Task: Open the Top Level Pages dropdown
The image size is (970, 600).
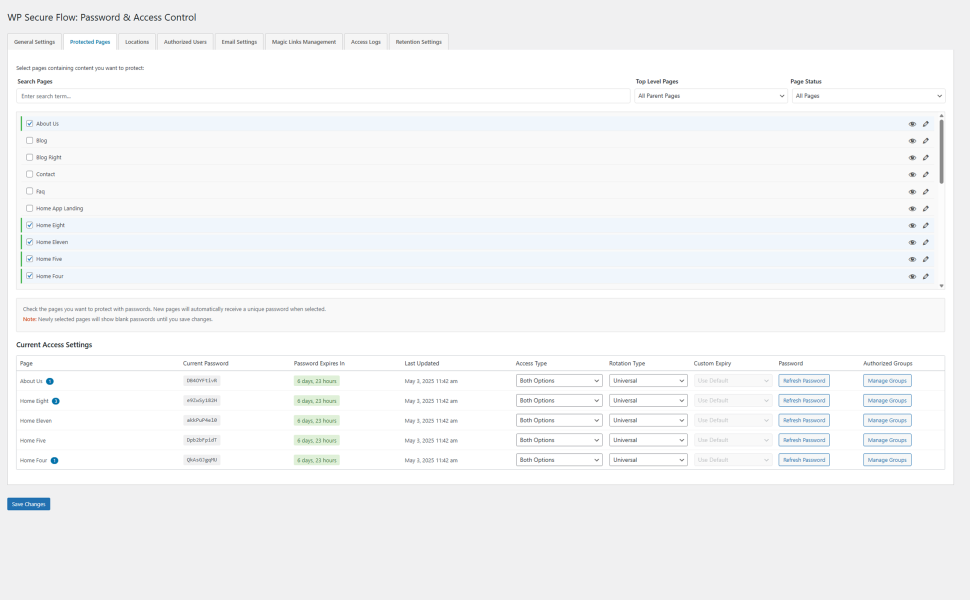Action: [711, 96]
